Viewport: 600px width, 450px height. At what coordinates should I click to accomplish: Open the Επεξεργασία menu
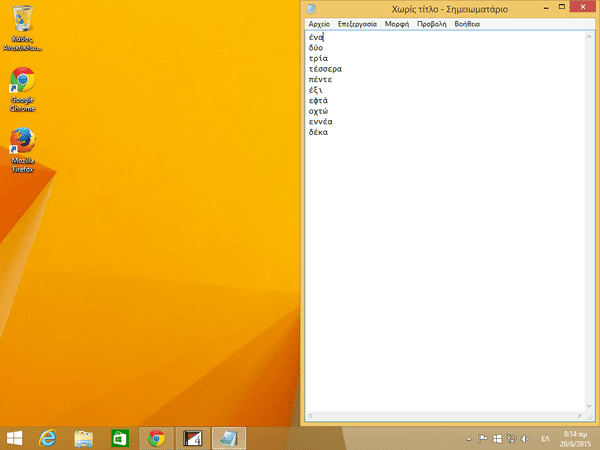coord(357,24)
